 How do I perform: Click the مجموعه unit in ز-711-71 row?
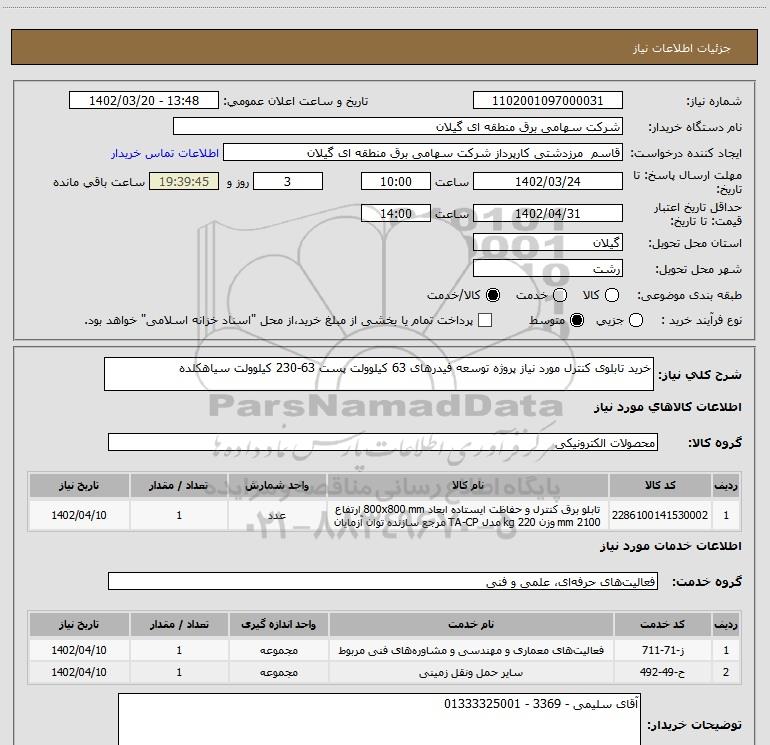click(x=278, y=650)
